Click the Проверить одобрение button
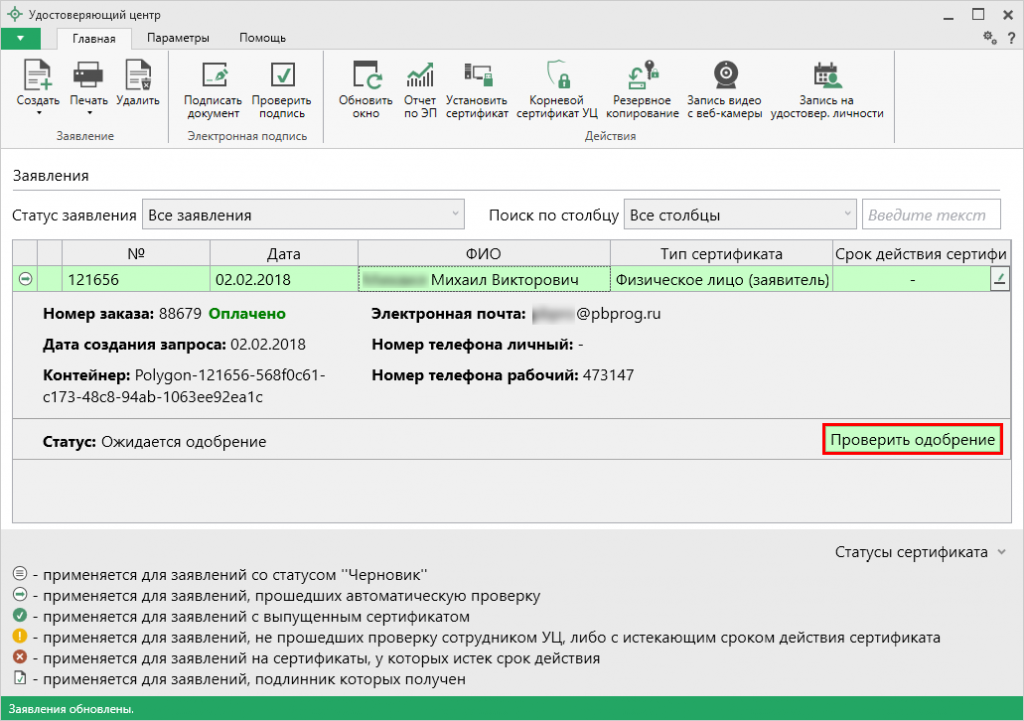The height and width of the screenshot is (721, 1024). tap(912, 440)
